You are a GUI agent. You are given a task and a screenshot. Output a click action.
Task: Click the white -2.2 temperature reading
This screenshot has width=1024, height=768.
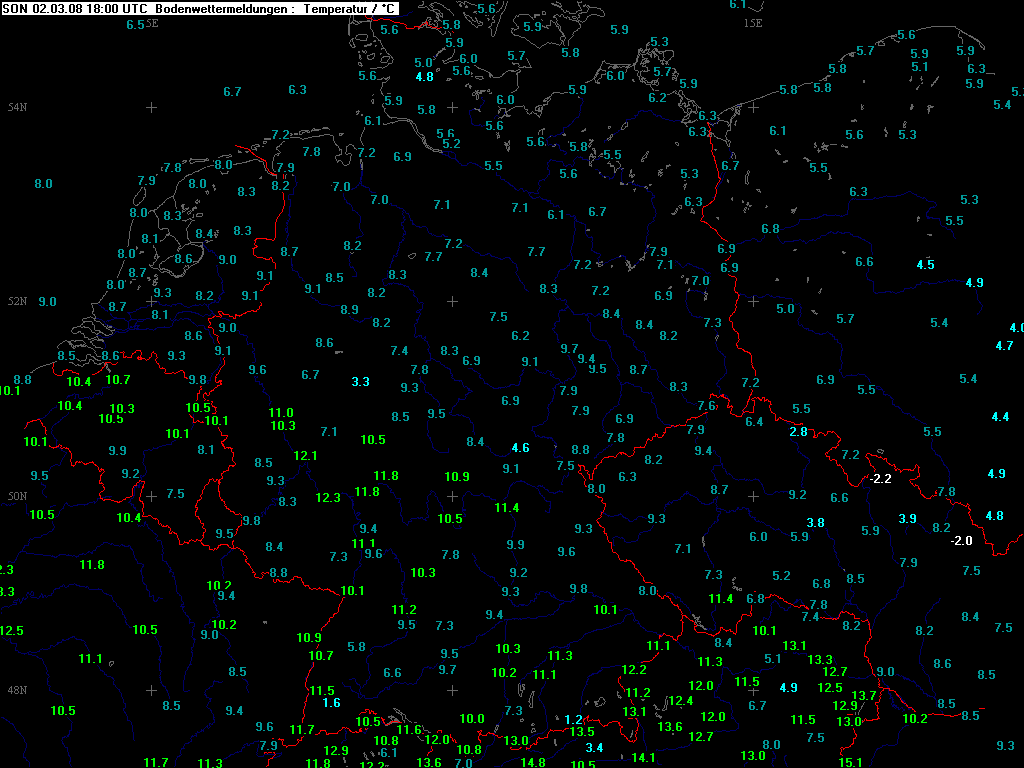881,479
